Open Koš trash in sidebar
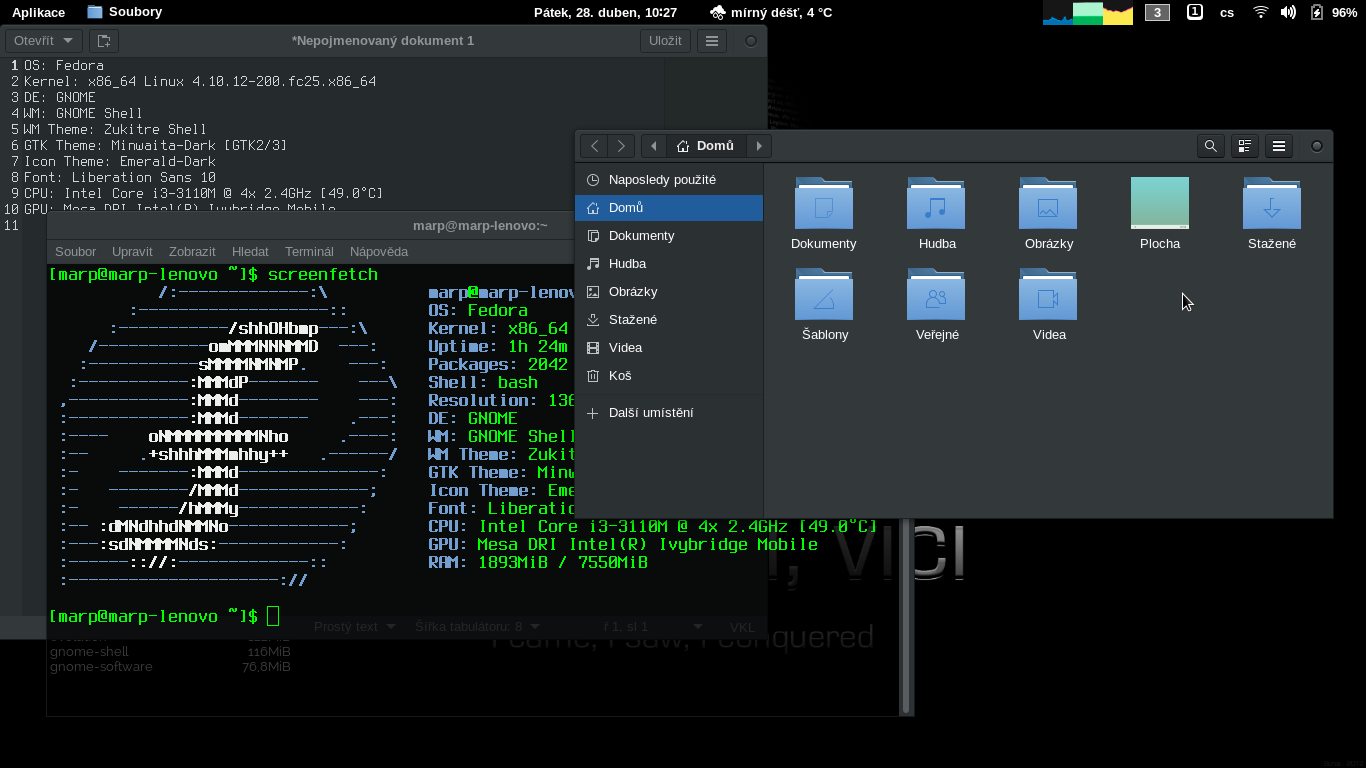The width and height of the screenshot is (1366, 768). tap(669, 376)
